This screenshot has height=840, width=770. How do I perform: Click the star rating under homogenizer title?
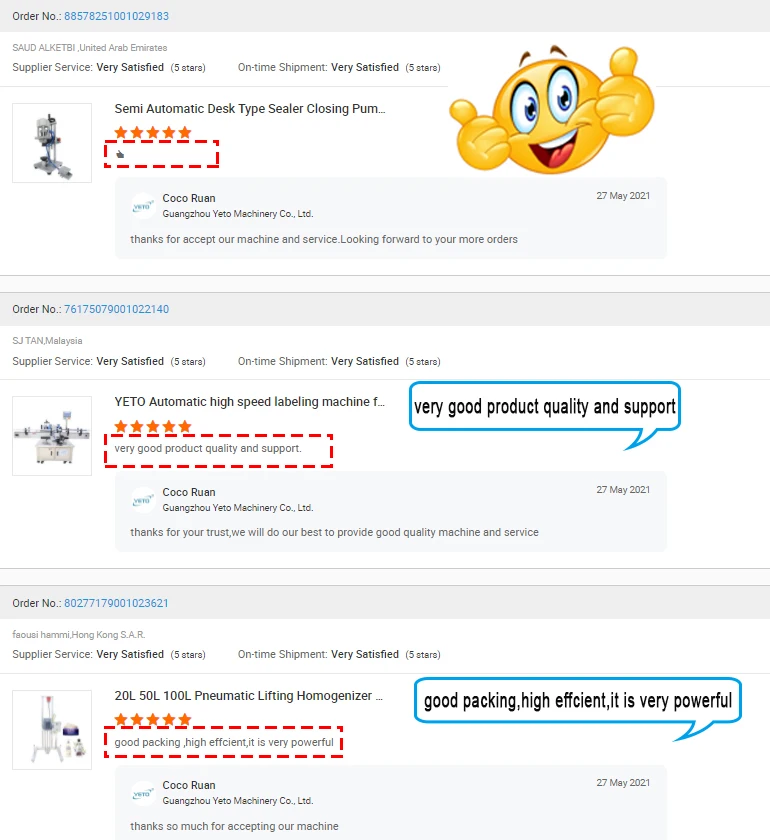(x=153, y=719)
